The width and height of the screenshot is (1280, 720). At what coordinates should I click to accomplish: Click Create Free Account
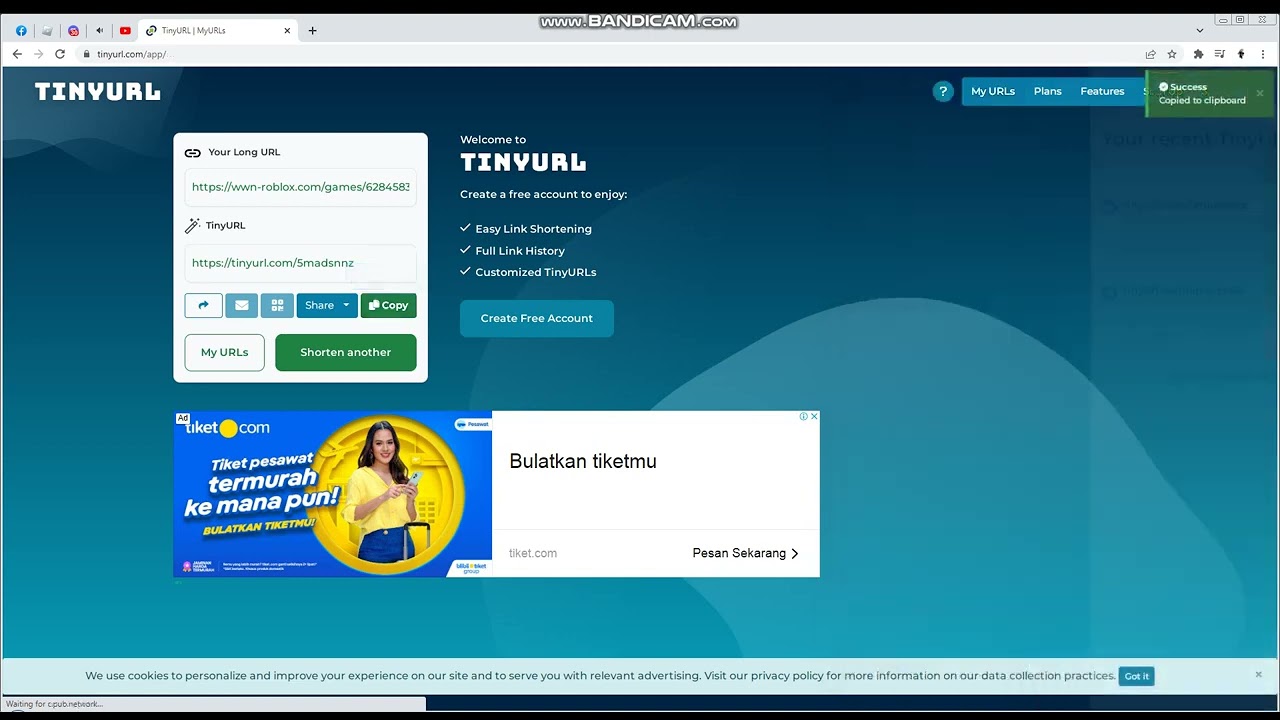[537, 318]
